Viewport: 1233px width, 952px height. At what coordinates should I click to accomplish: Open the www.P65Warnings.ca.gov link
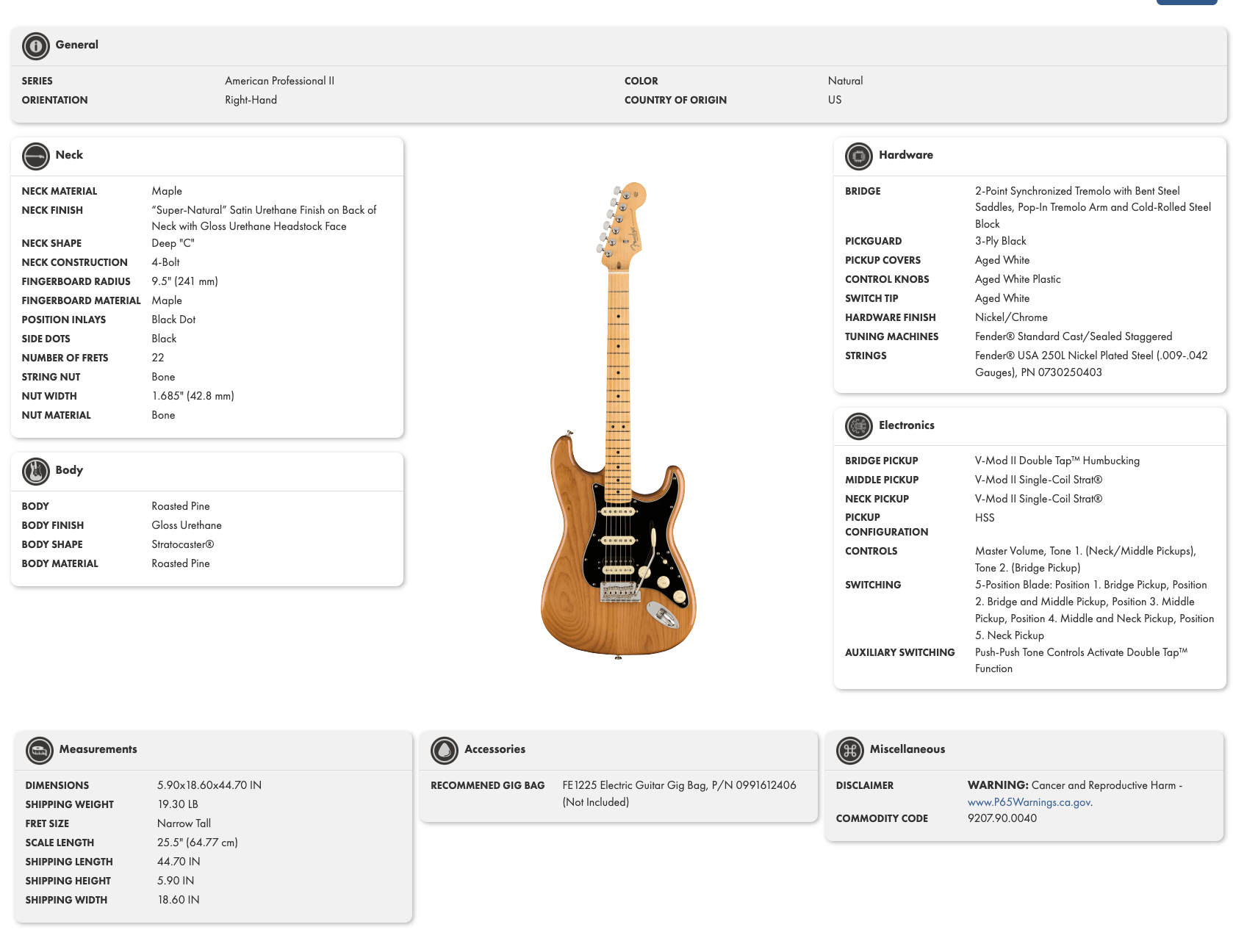pyautogui.click(x=1029, y=802)
